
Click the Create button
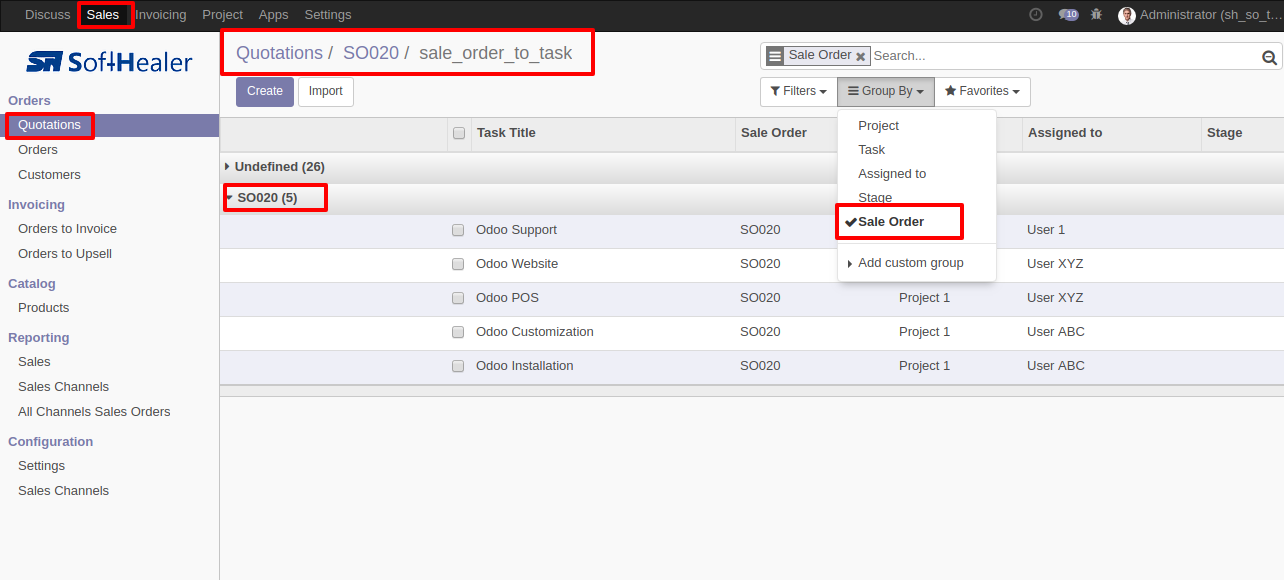click(265, 91)
